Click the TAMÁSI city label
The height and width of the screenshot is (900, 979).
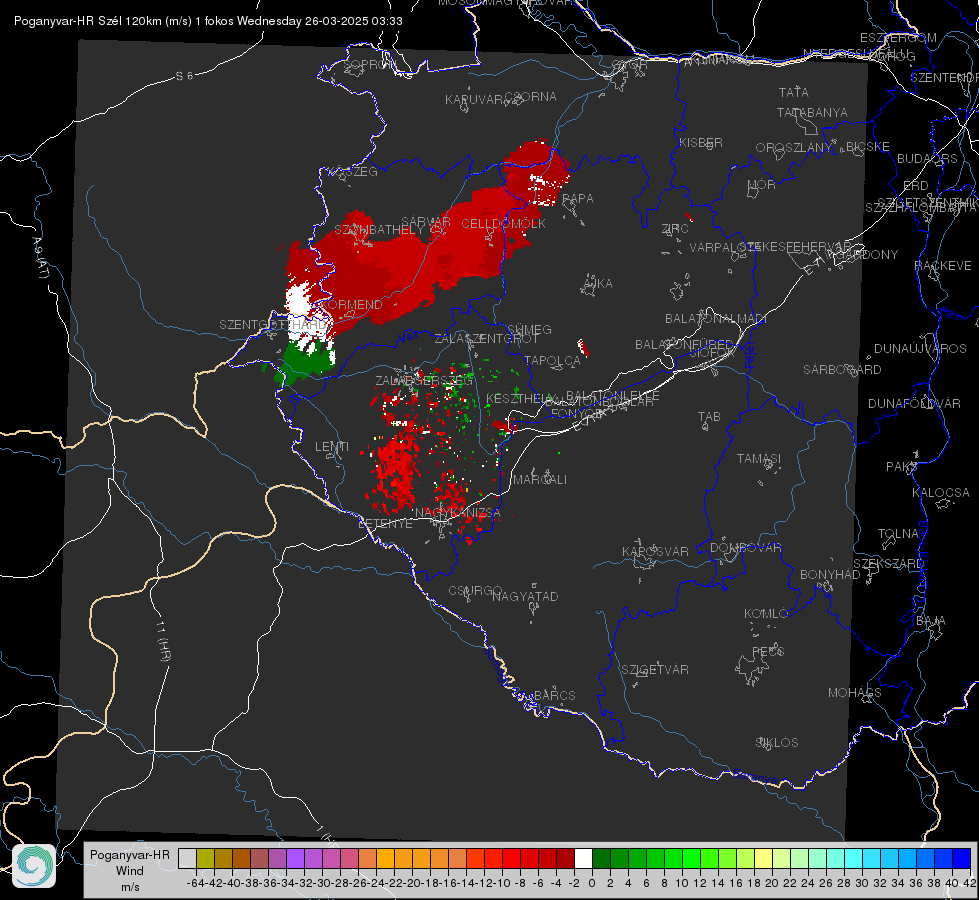click(759, 458)
